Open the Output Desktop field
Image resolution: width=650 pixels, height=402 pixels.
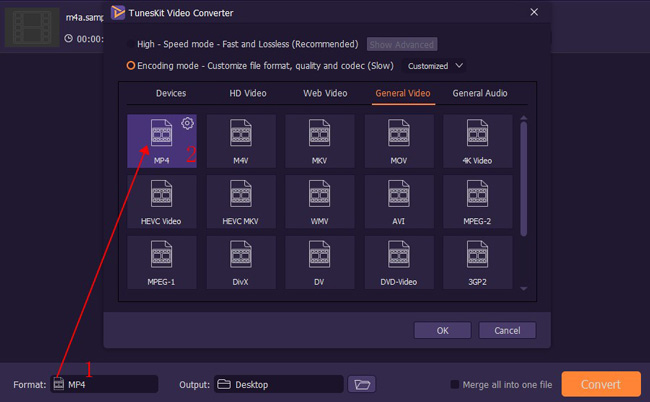pyautogui.click(x=279, y=384)
